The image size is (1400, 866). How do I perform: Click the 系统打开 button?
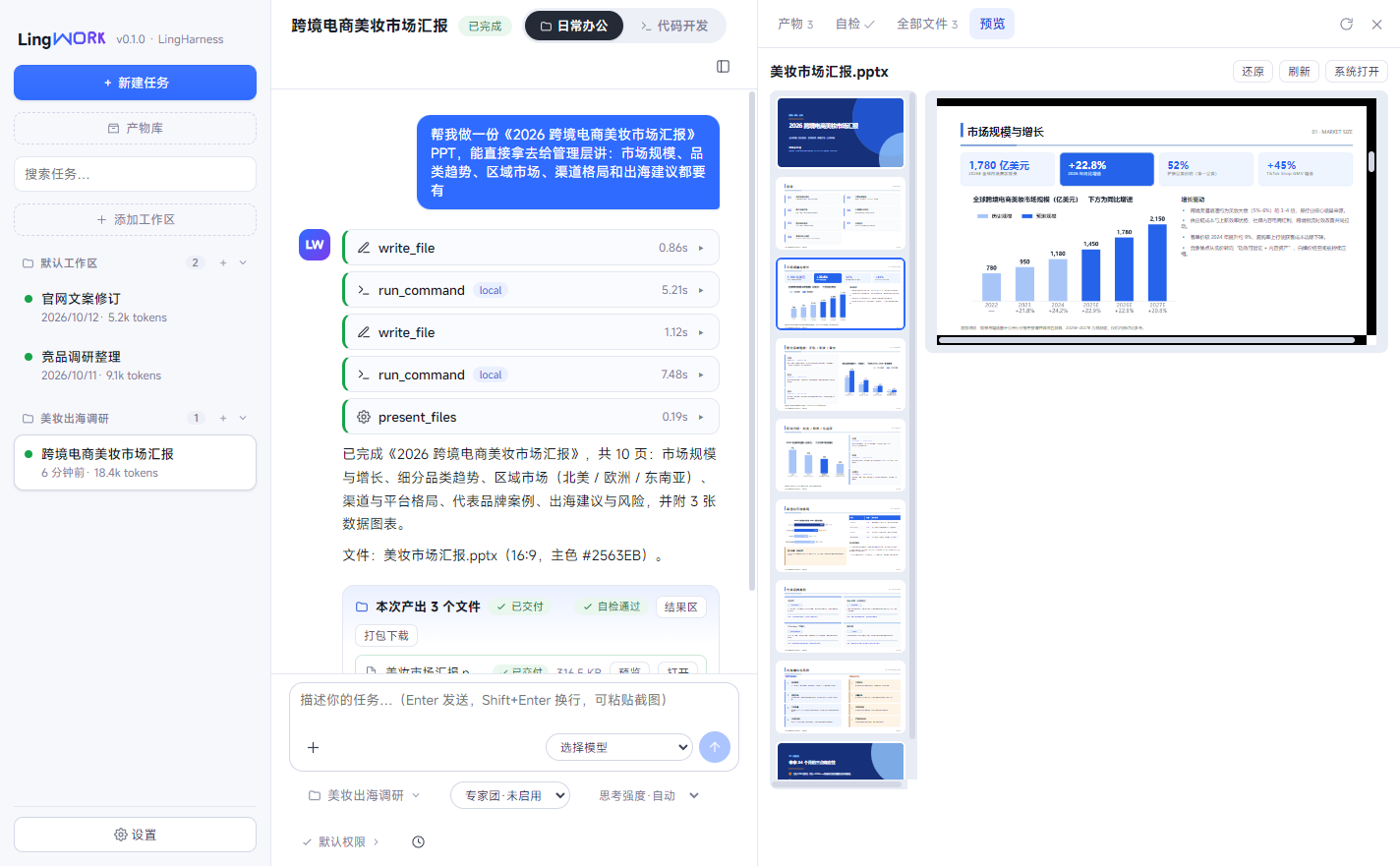coord(1357,71)
